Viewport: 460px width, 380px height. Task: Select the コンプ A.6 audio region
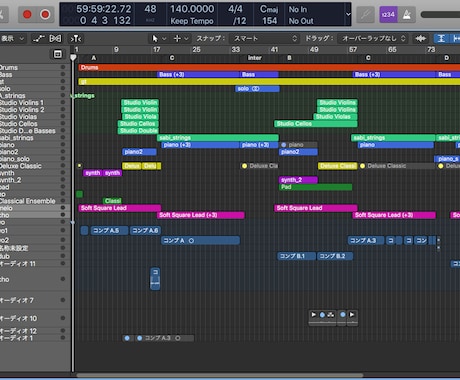click(145, 230)
